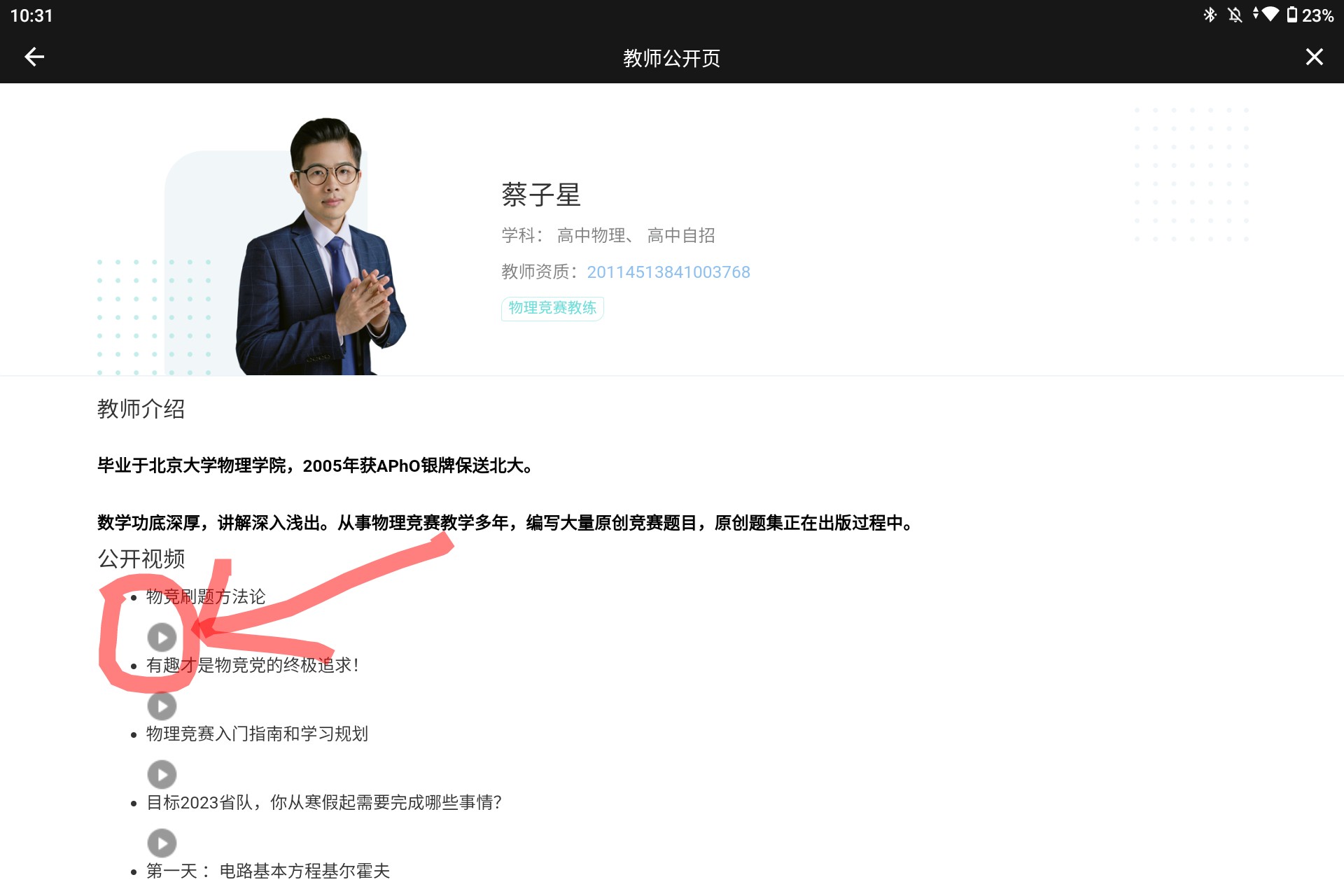Tap the muted notifications bell icon
Image resolution: width=1344 pixels, height=896 pixels.
(x=1235, y=15)
